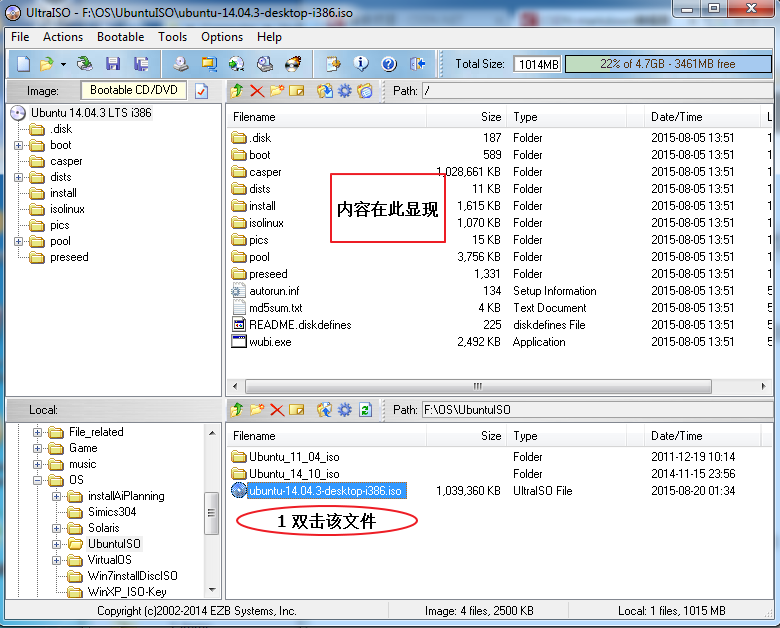Screen dimensions: 780x628
Task: Sort image list by Size column header
Action: [x=466, y=117]
